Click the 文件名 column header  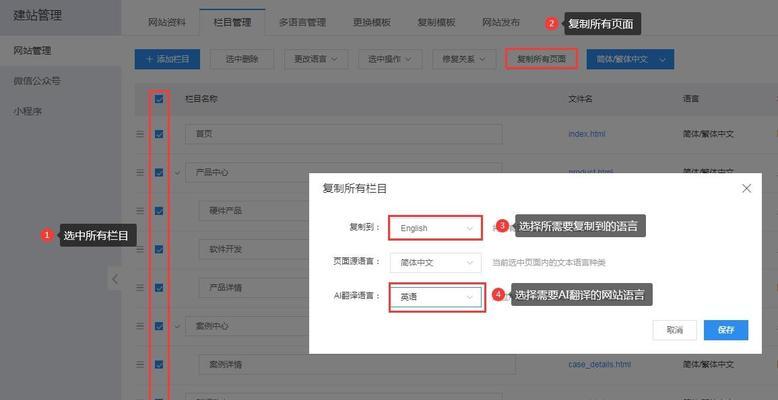pyautogui.click(x=580, y=99)
